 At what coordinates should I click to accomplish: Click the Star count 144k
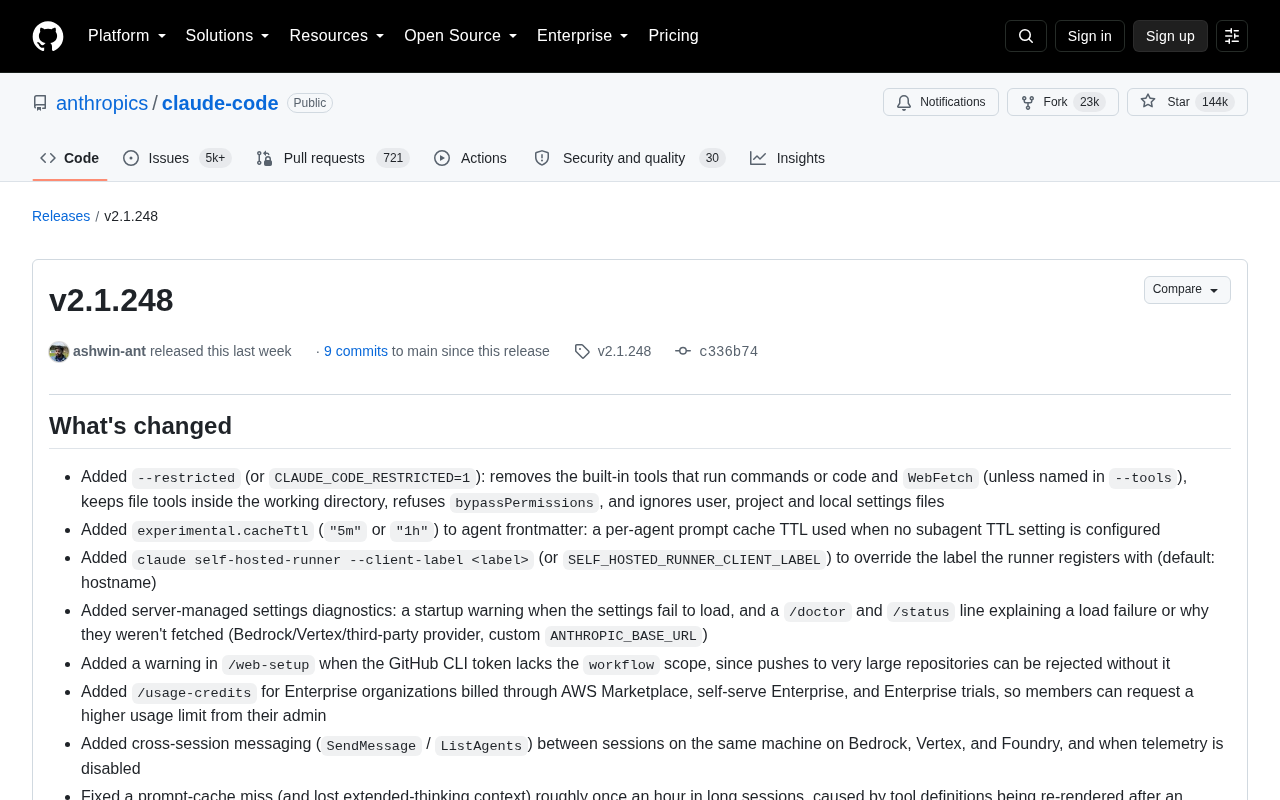pyautogui.click(x=1215, y=102)
